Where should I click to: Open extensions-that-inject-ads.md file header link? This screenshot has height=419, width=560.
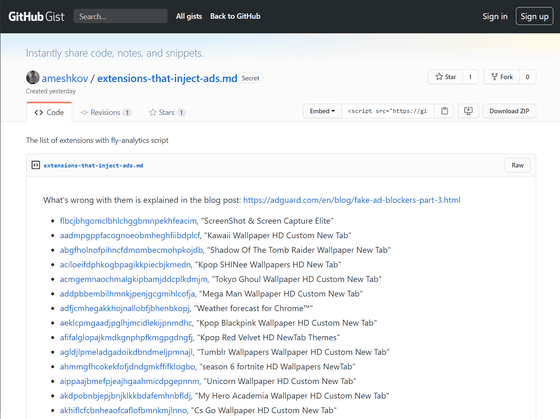[93, 165]
